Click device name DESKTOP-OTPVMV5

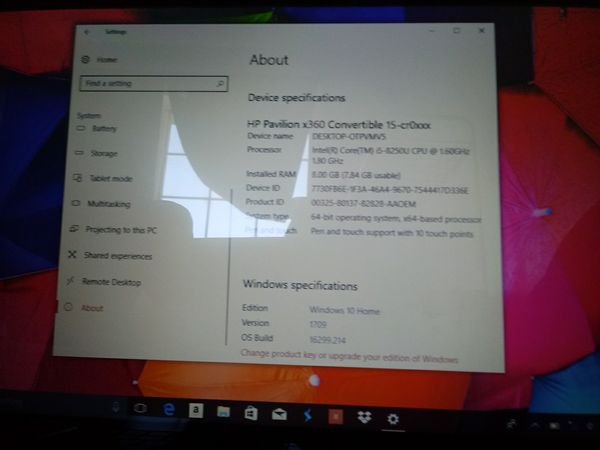pos(349,137)
